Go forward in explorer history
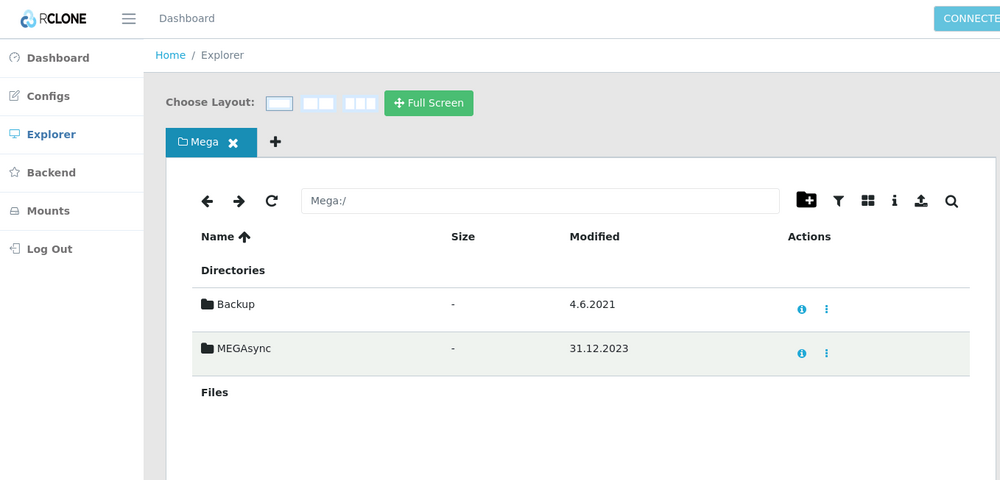Screen dimensions: 1000x480 [x=239, y=201]
